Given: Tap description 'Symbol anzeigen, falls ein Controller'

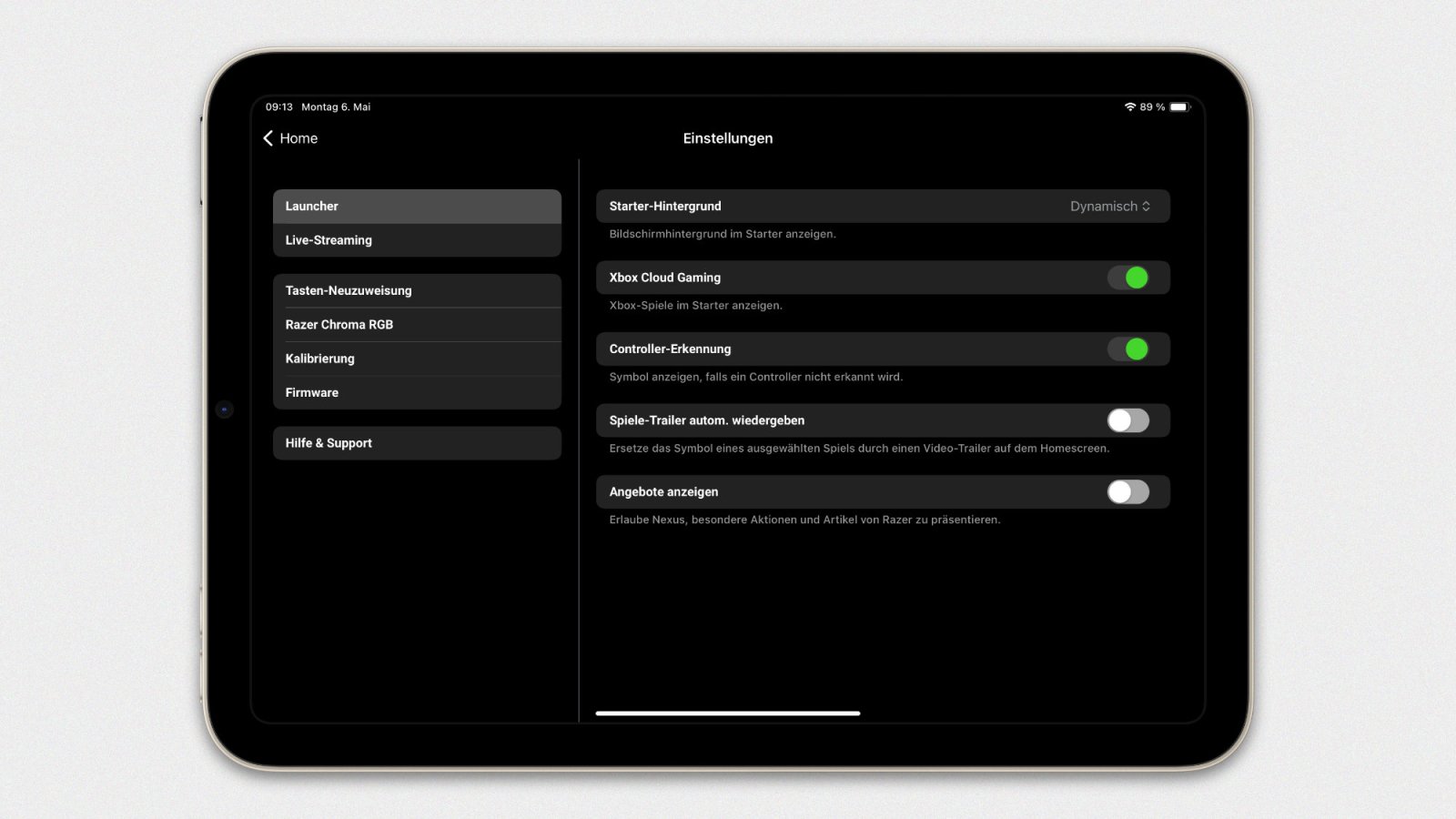Looking at the screenshot, I should click(x=755, y=377).
